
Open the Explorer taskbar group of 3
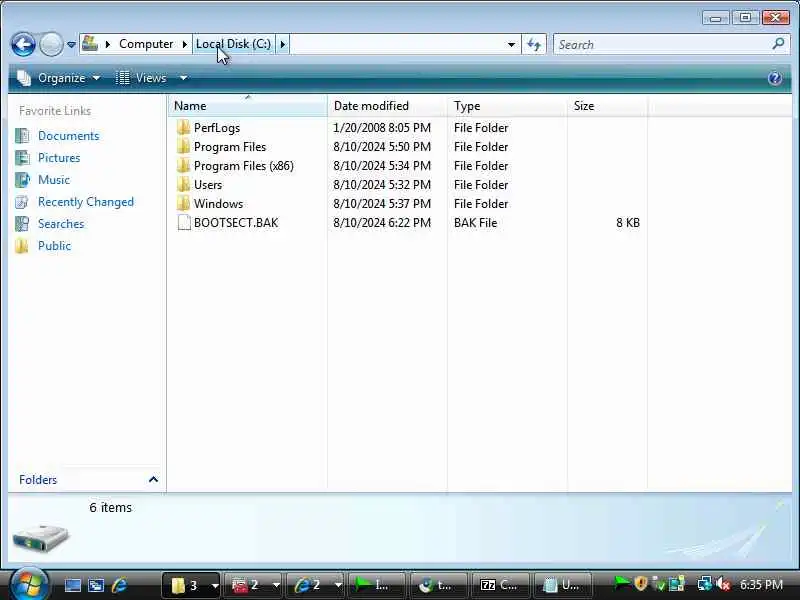coord(191,585)
